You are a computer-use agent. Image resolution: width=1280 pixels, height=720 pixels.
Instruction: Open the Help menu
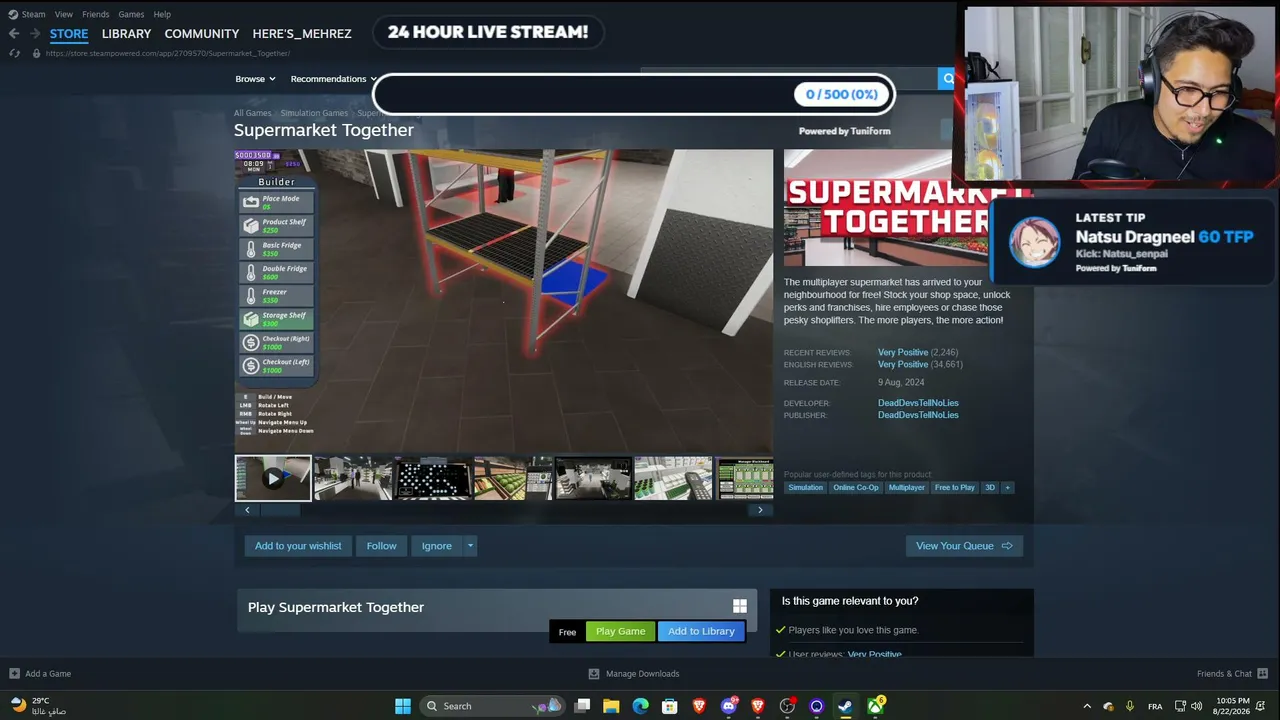tap(162, 14)
